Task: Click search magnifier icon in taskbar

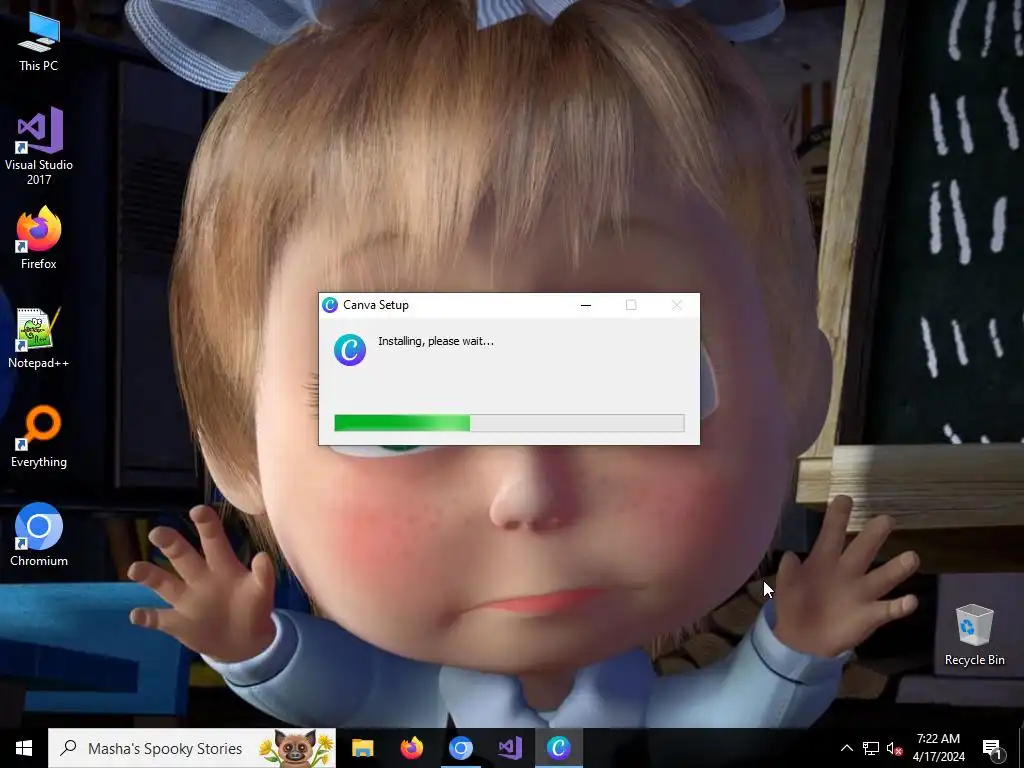Action: click(x=68, y=748)
